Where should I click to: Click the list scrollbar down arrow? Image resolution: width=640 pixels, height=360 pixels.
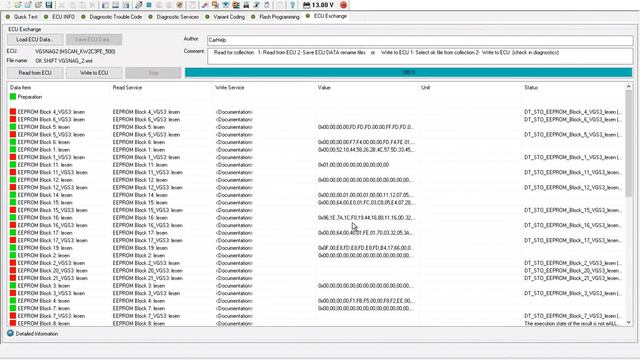[x=629, y=322]
